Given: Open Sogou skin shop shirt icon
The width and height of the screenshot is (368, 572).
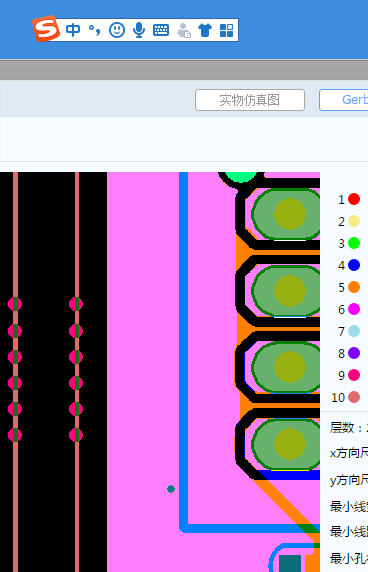Looking at the screenshot, I should (205, 30).
